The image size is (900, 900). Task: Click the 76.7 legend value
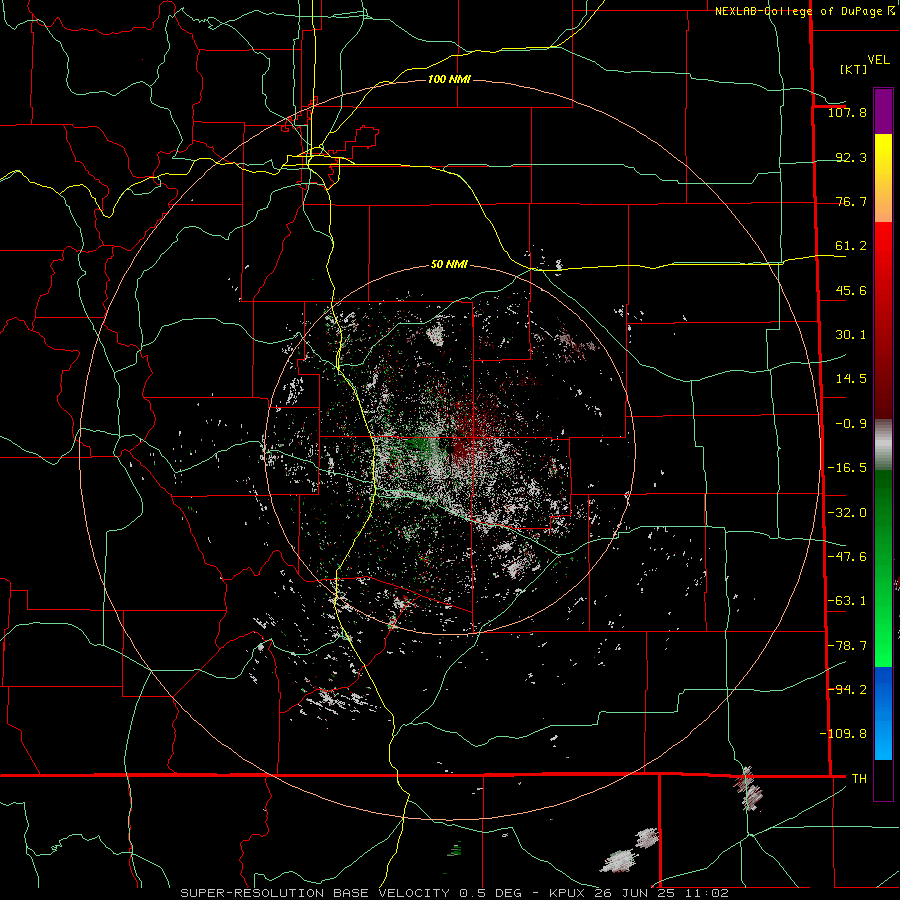pyautogui.click(x=851, y=201)
